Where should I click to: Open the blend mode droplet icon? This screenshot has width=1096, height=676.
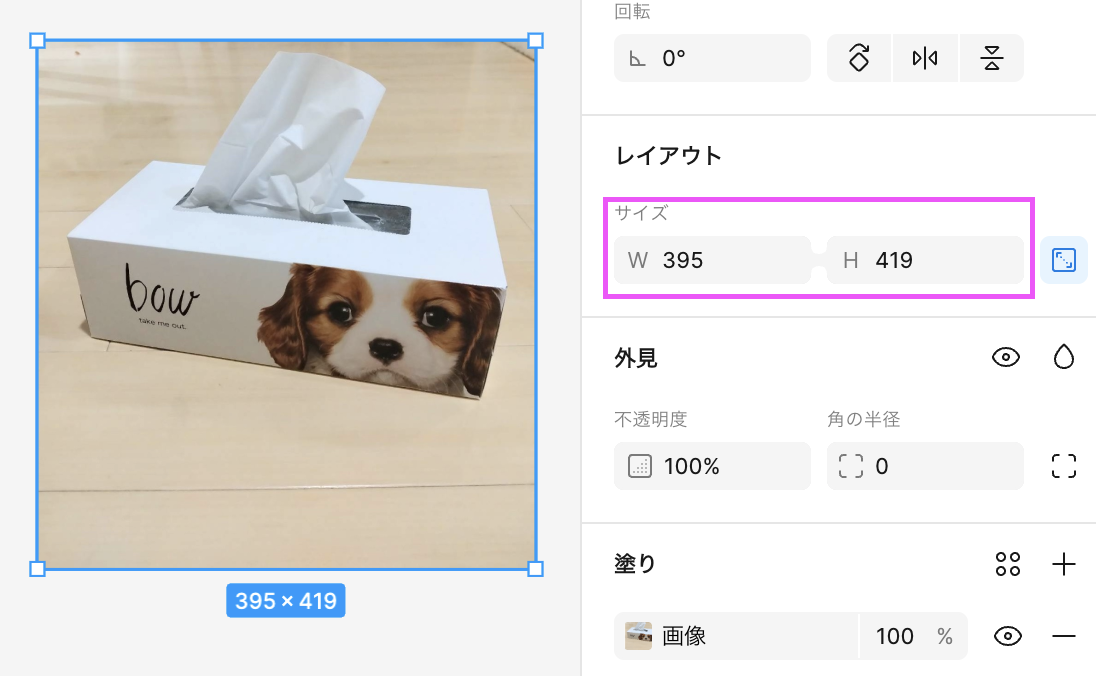pos(1064,357)
